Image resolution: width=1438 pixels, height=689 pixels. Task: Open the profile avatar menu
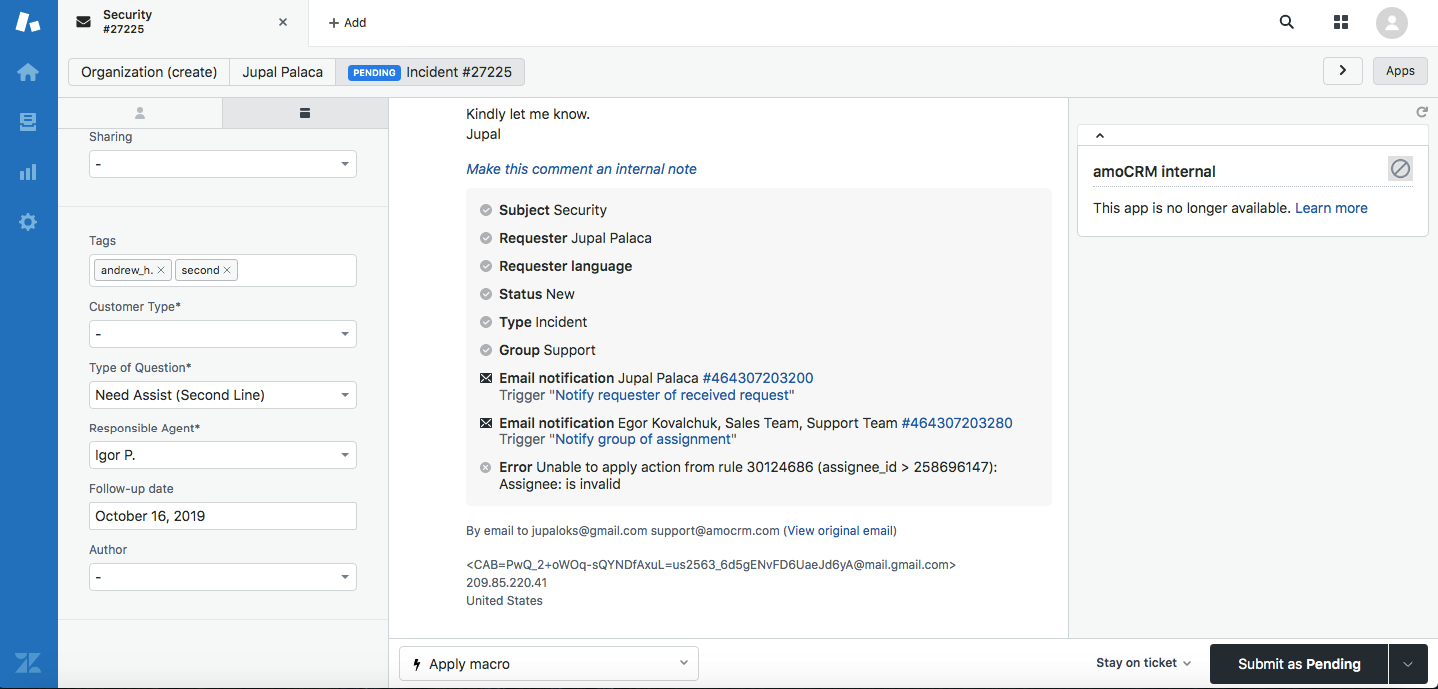(1391, 23)
